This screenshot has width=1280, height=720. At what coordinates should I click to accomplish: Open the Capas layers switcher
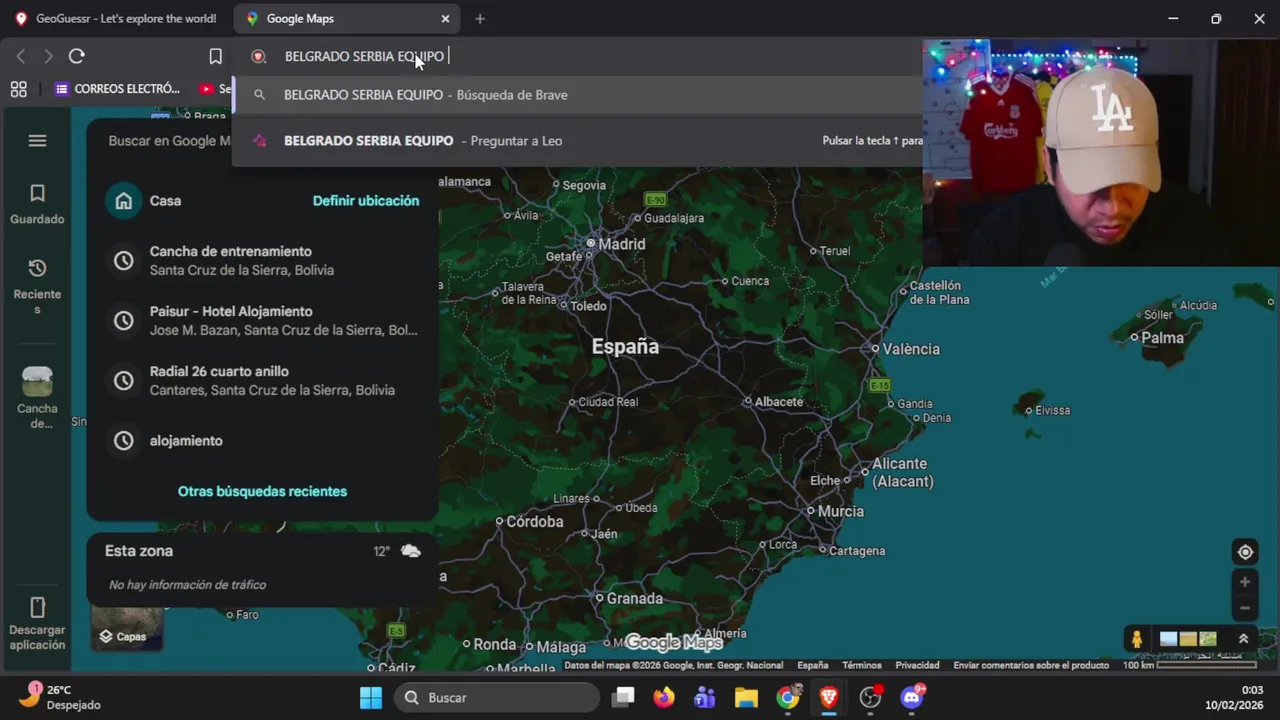(x=126, y=630)
